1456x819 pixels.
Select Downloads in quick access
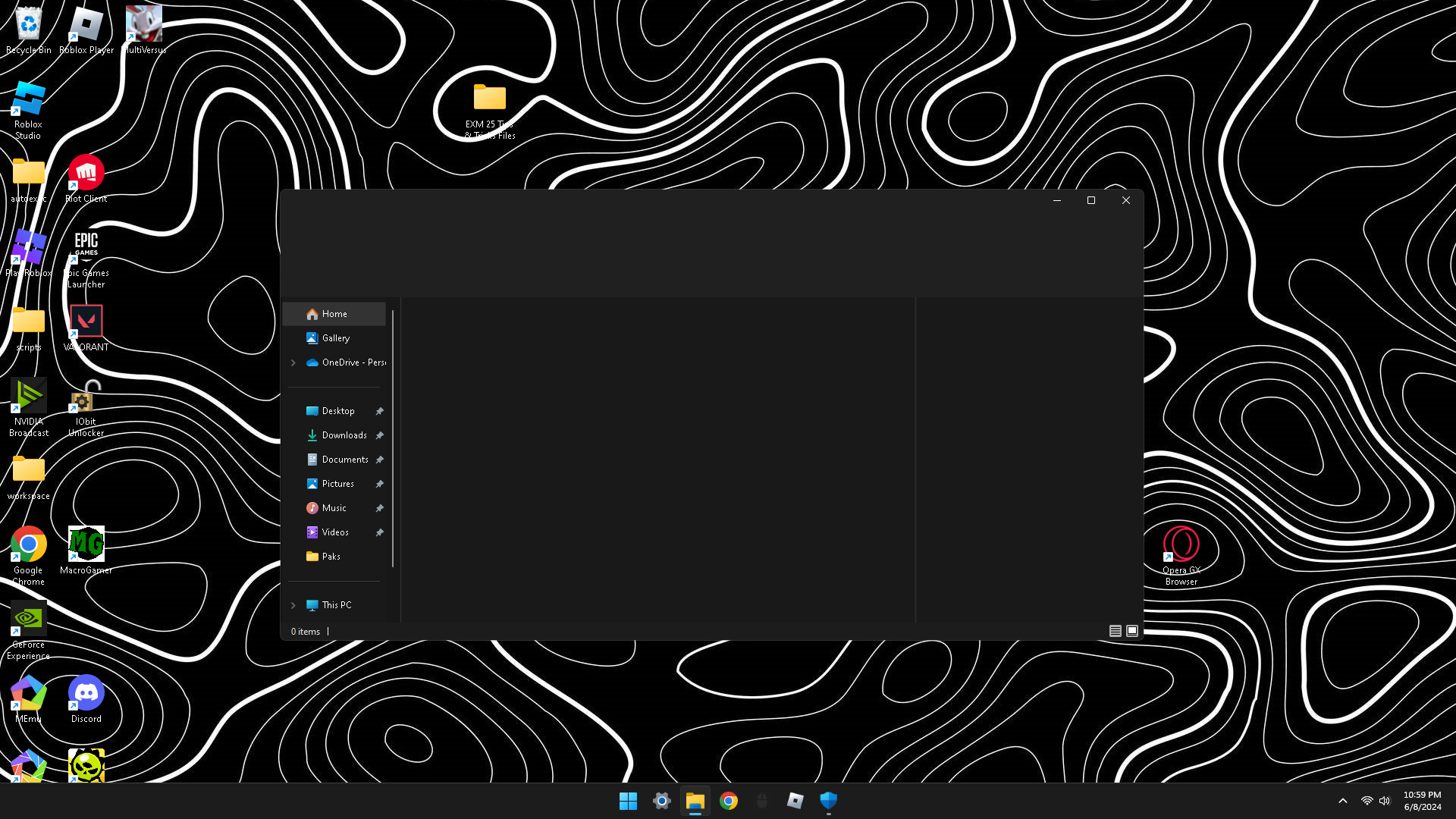(344, 435)
